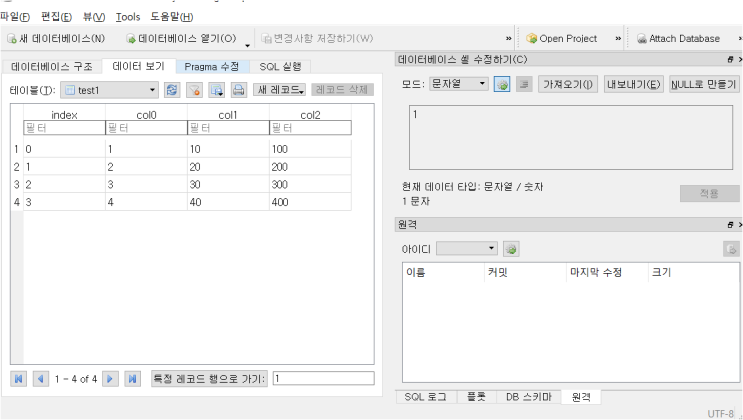Screen dimensions: 743x420
Task: Go to the first page of records
Action: (19, 379)
